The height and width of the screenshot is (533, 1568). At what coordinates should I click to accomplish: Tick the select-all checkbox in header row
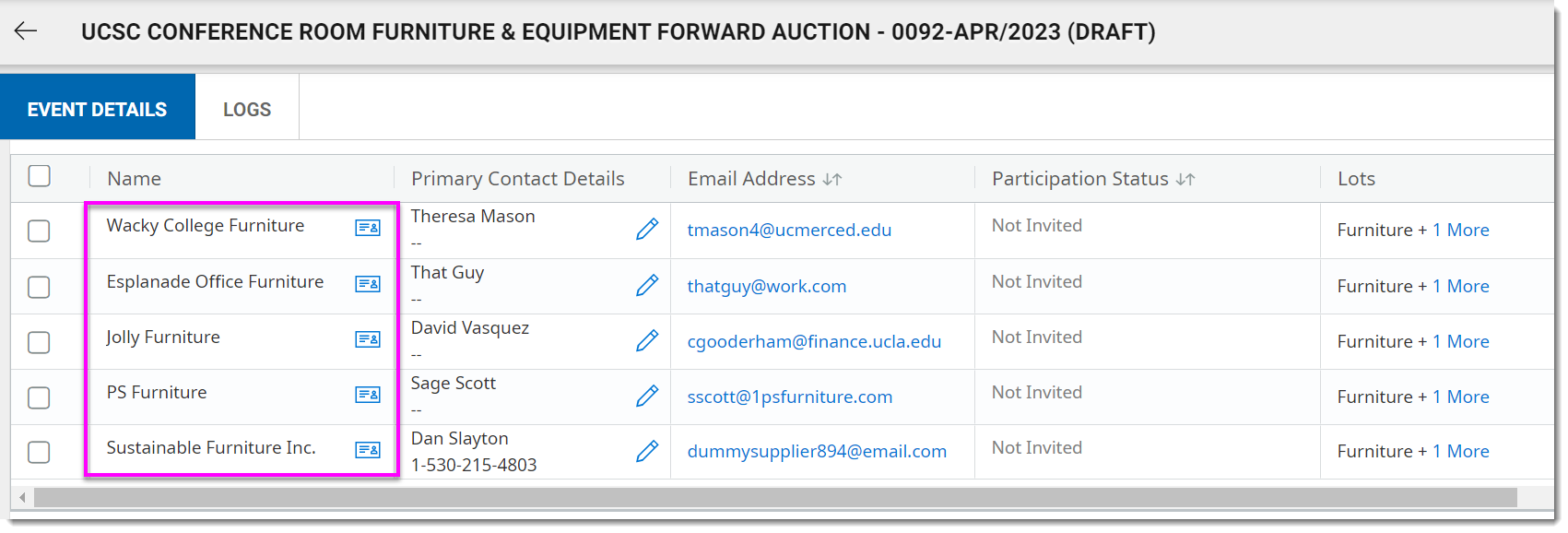39,176
